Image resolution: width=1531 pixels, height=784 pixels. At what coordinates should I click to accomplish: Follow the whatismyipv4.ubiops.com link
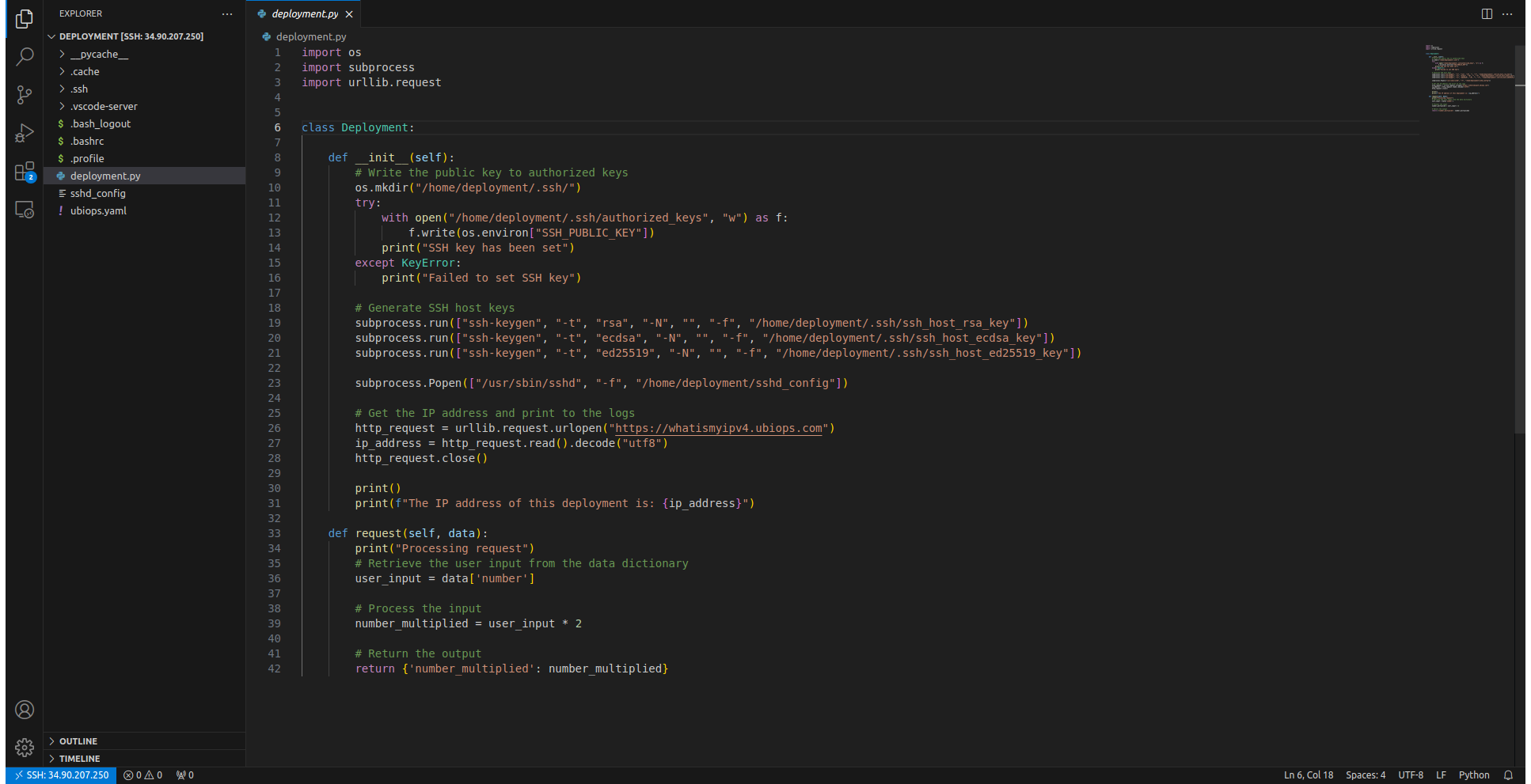[x=719, y=429]
